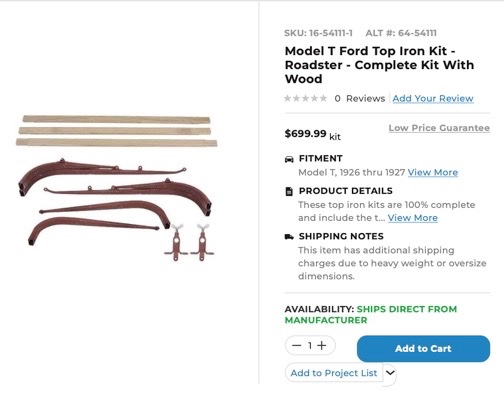Click the Shipping Notes truck icon

pos(289,237)
